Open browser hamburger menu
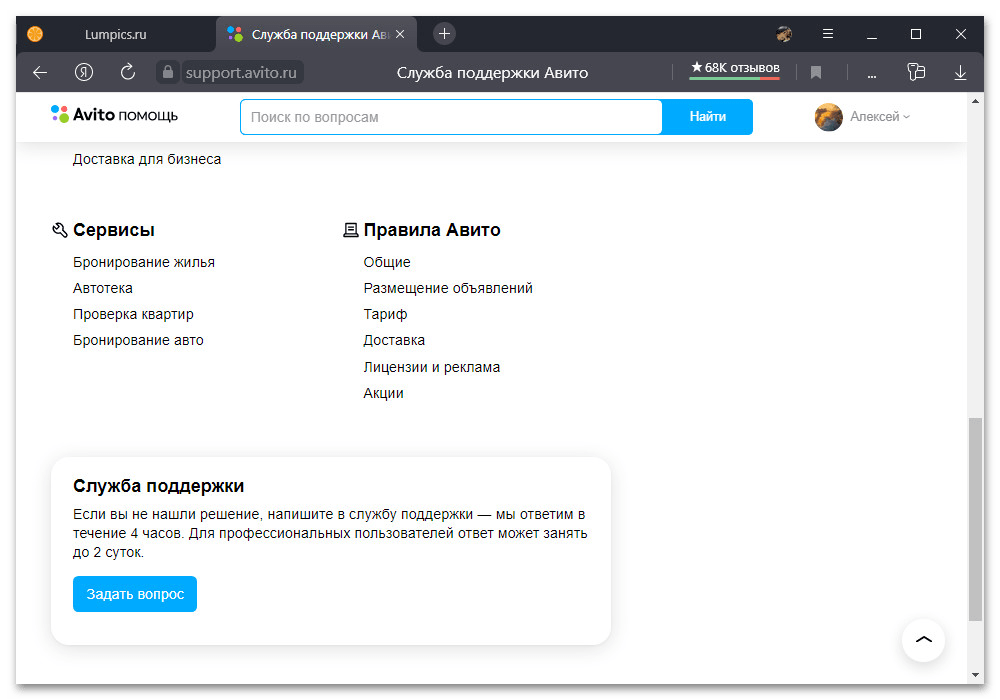Viewport: 1000px width, 700px height. click(828, 34)
